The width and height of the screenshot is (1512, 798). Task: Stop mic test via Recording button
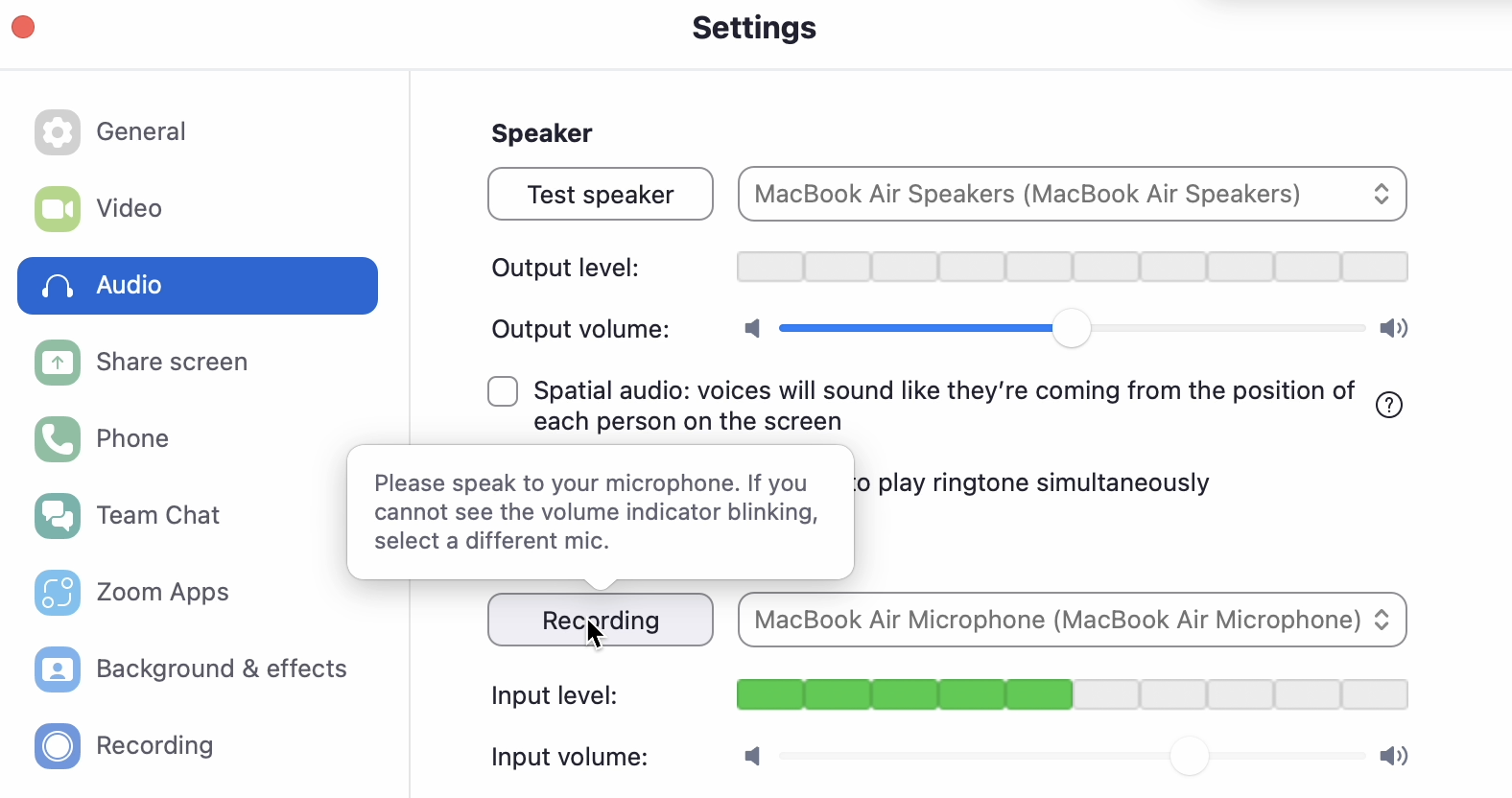[601, 620]
